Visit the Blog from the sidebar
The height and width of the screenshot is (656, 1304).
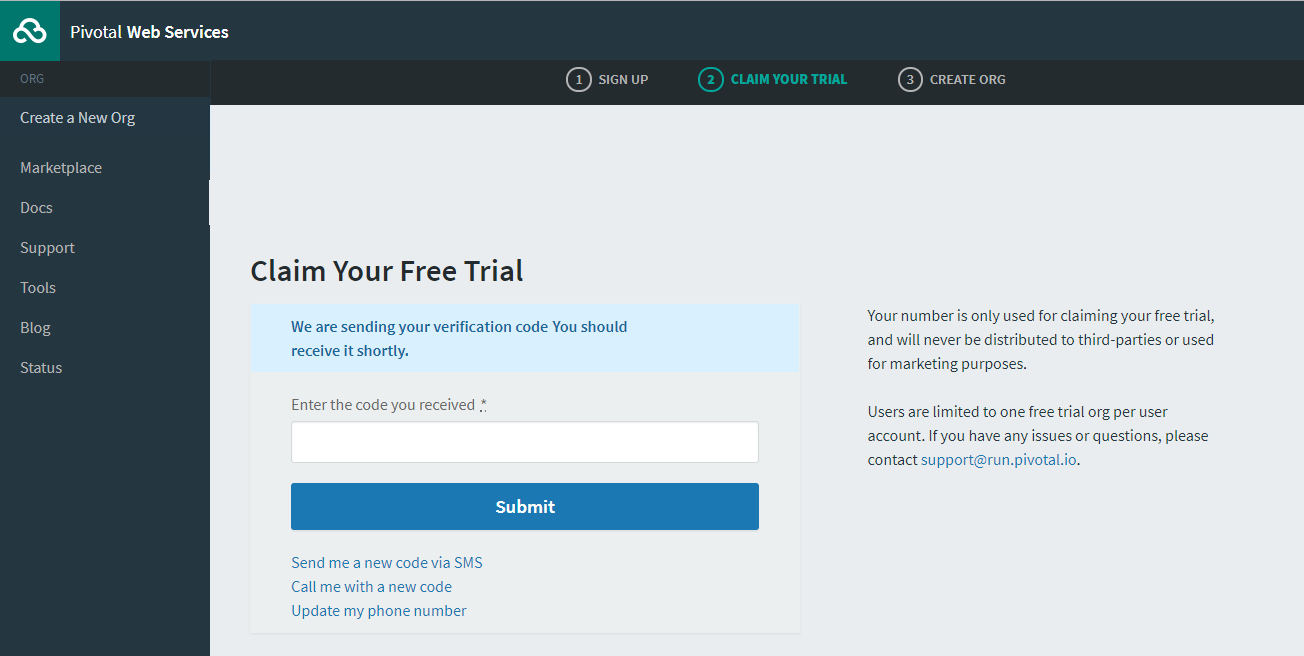coord(35,328)
